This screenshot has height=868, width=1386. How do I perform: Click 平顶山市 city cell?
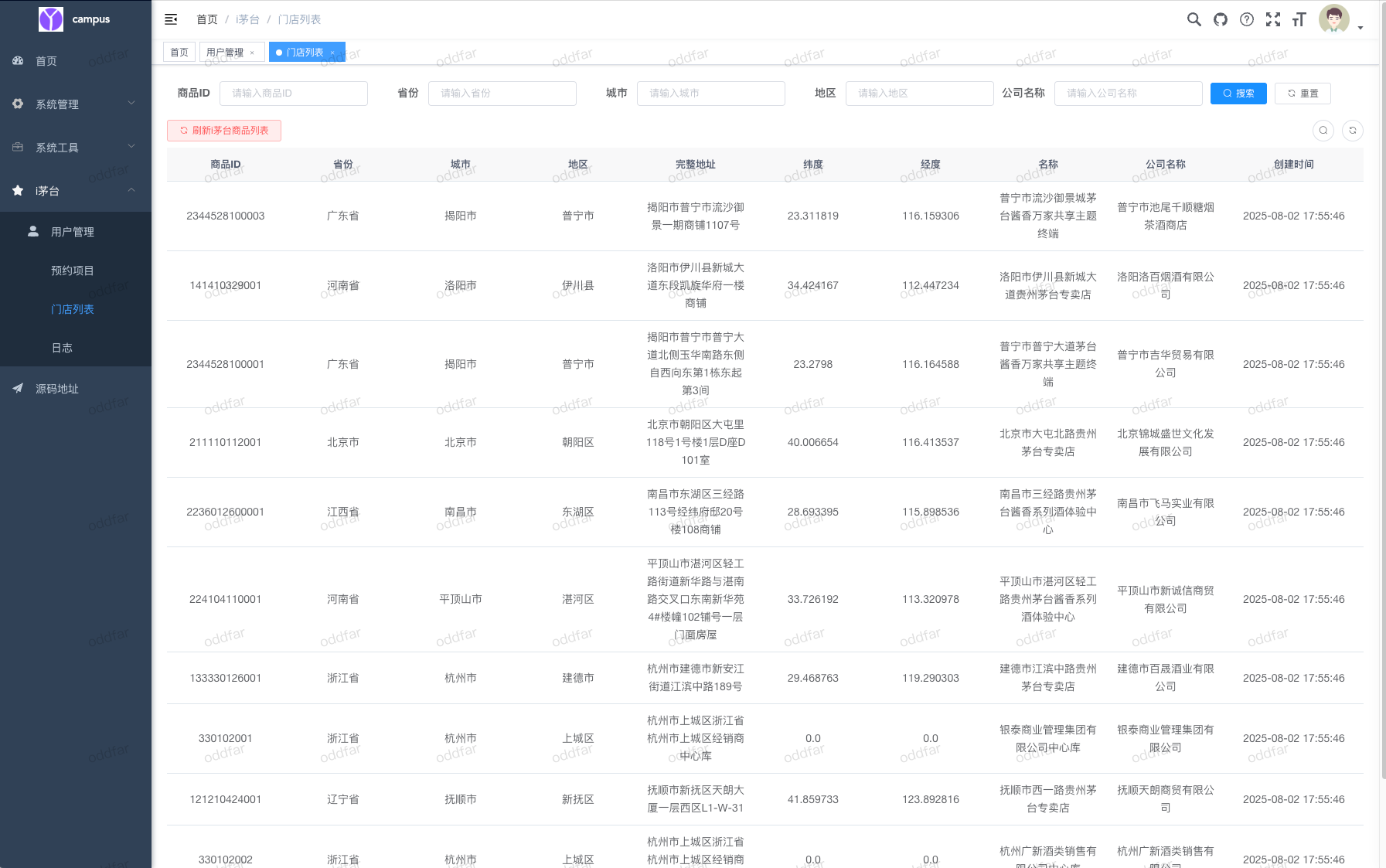click(461, 599)
